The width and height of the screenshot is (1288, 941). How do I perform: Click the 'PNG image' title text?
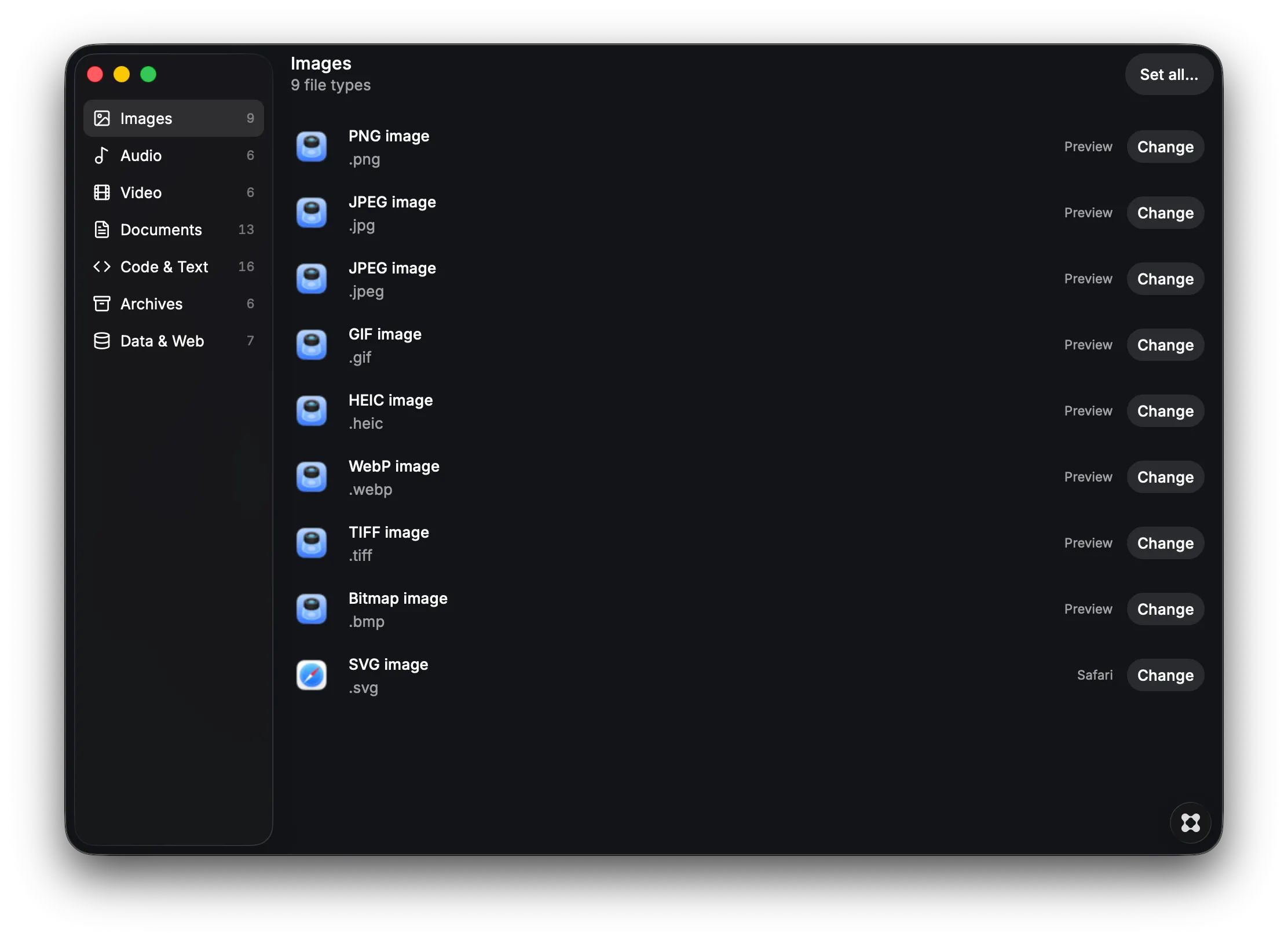389,136
